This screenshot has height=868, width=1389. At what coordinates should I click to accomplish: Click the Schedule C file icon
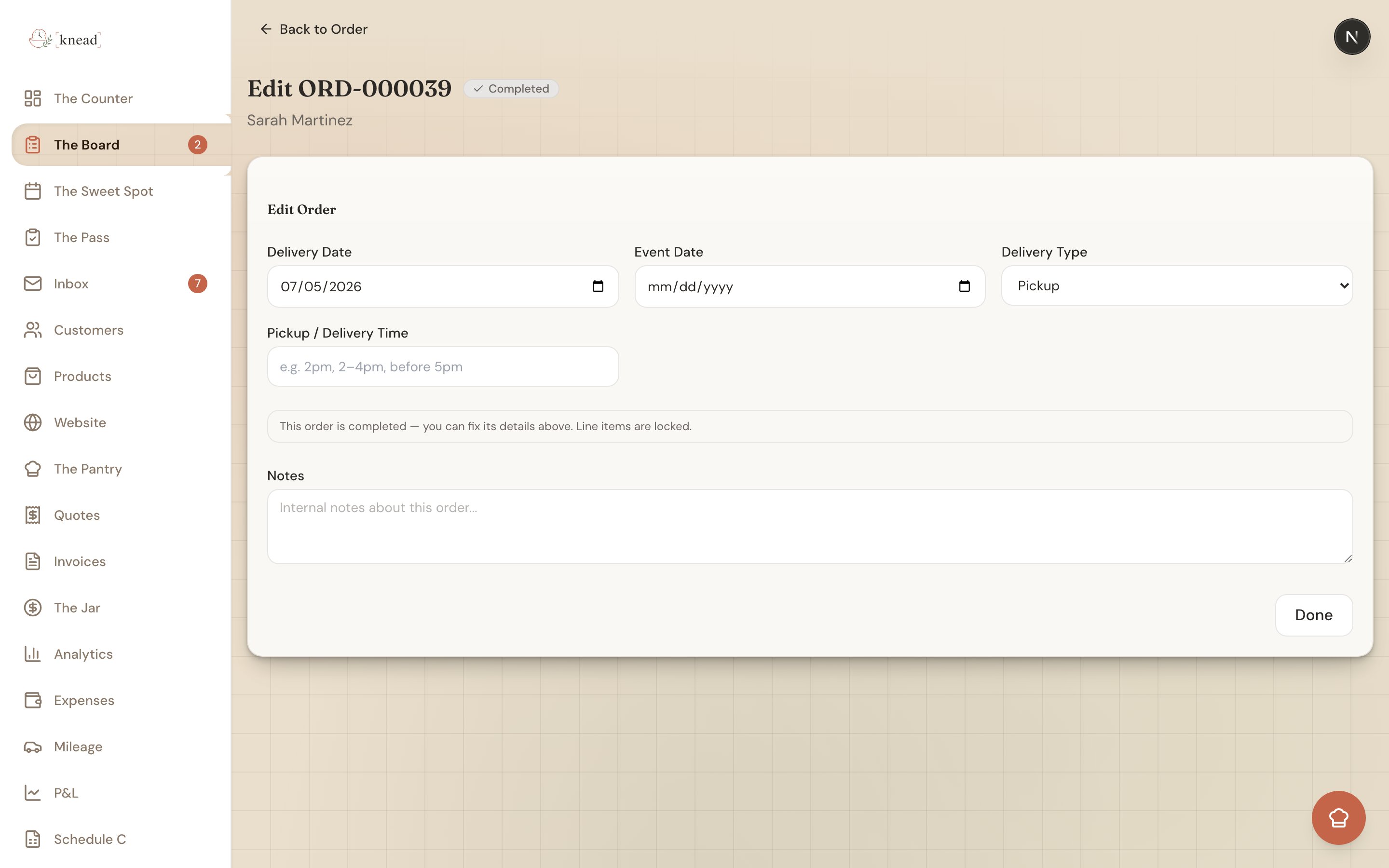[33, 839]
